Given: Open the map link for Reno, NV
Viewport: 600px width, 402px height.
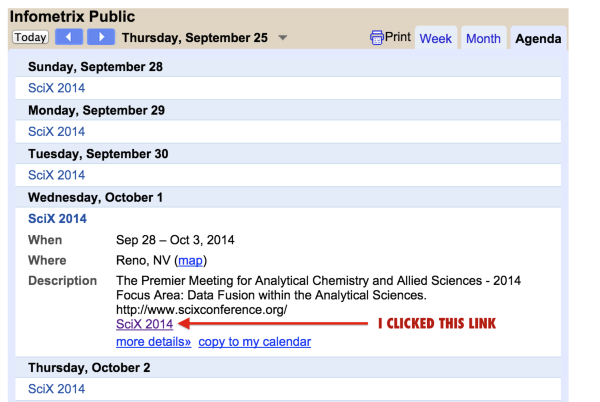Looking at the screenshot, I should (190, 260).
